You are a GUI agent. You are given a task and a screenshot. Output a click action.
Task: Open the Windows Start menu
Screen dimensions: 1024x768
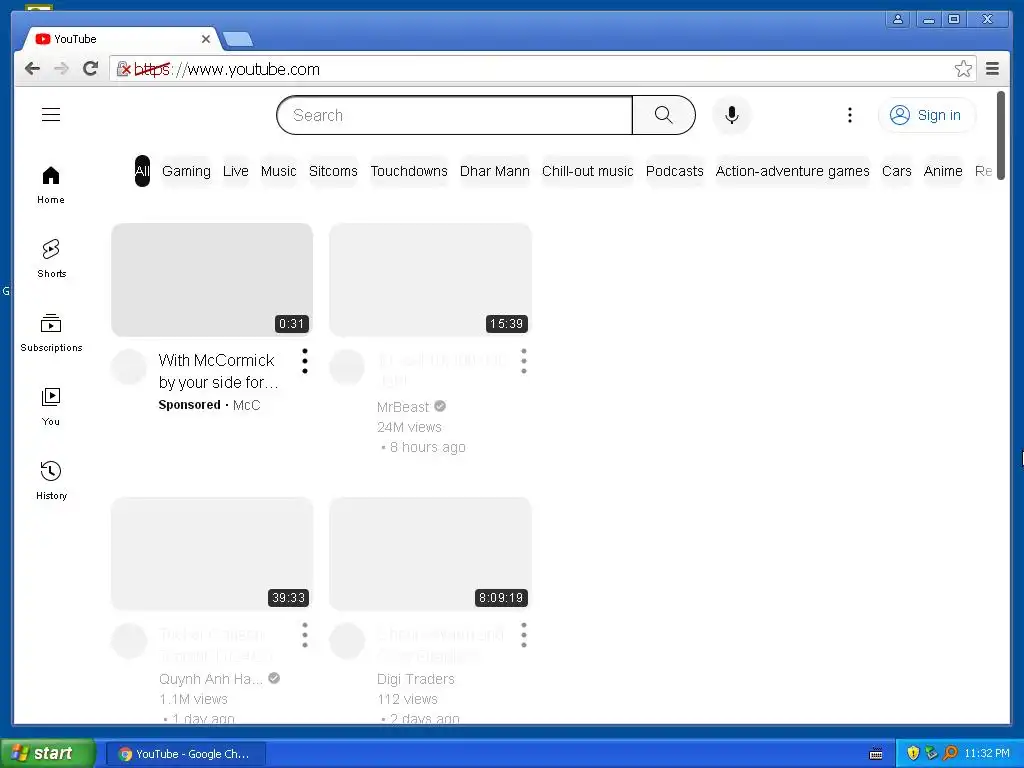coord(47,753)
